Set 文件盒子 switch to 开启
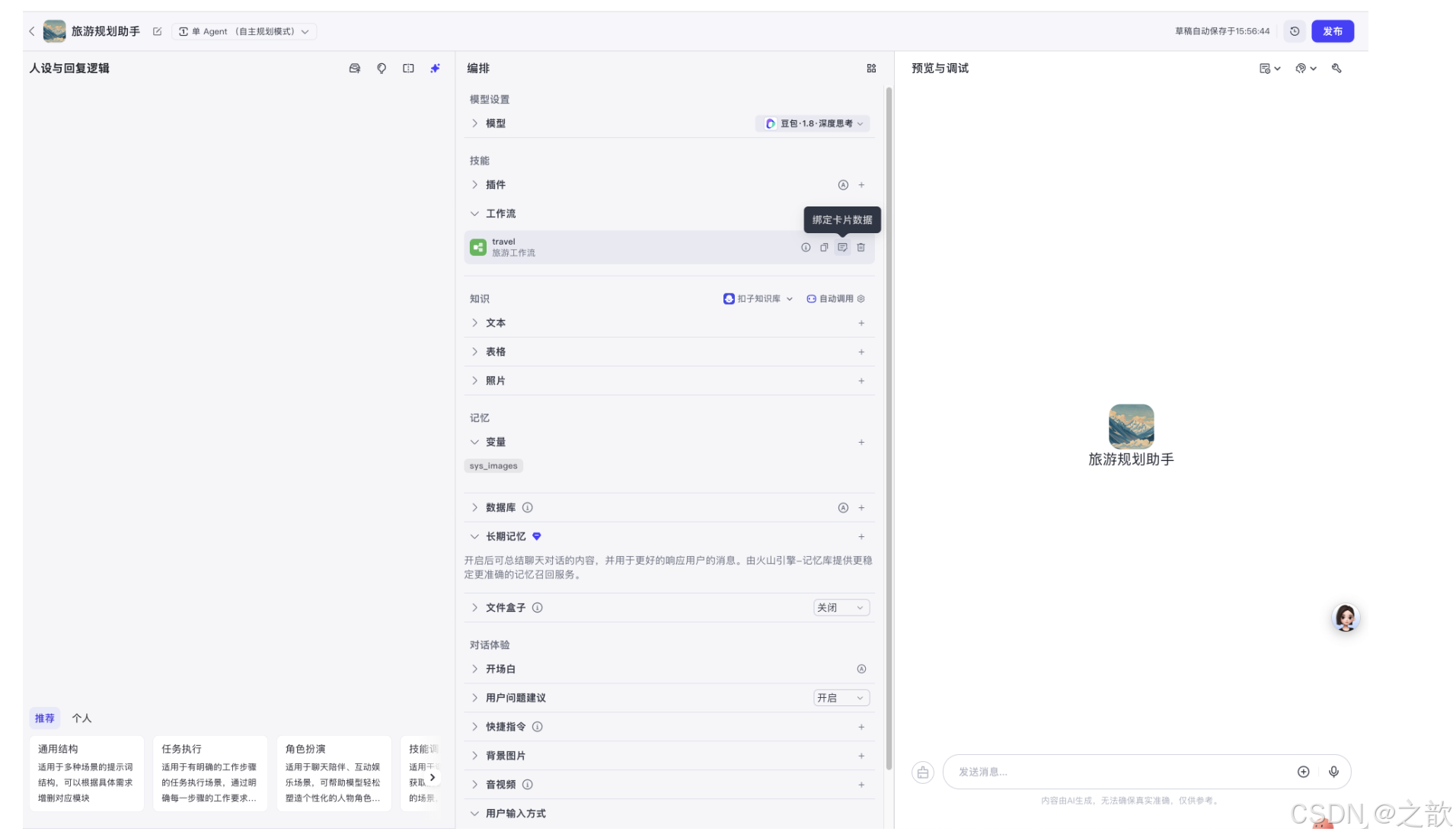Viewport: 1456px width, 838px height. [840, 607]
